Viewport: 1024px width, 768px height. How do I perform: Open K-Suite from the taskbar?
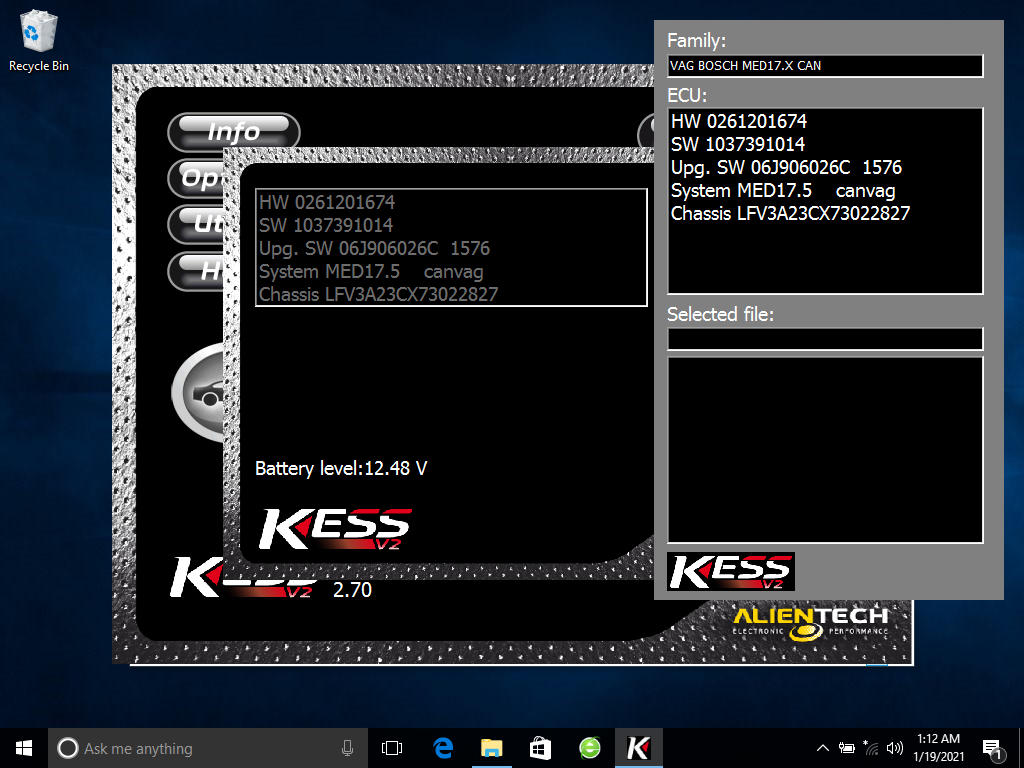pos(638,747)
